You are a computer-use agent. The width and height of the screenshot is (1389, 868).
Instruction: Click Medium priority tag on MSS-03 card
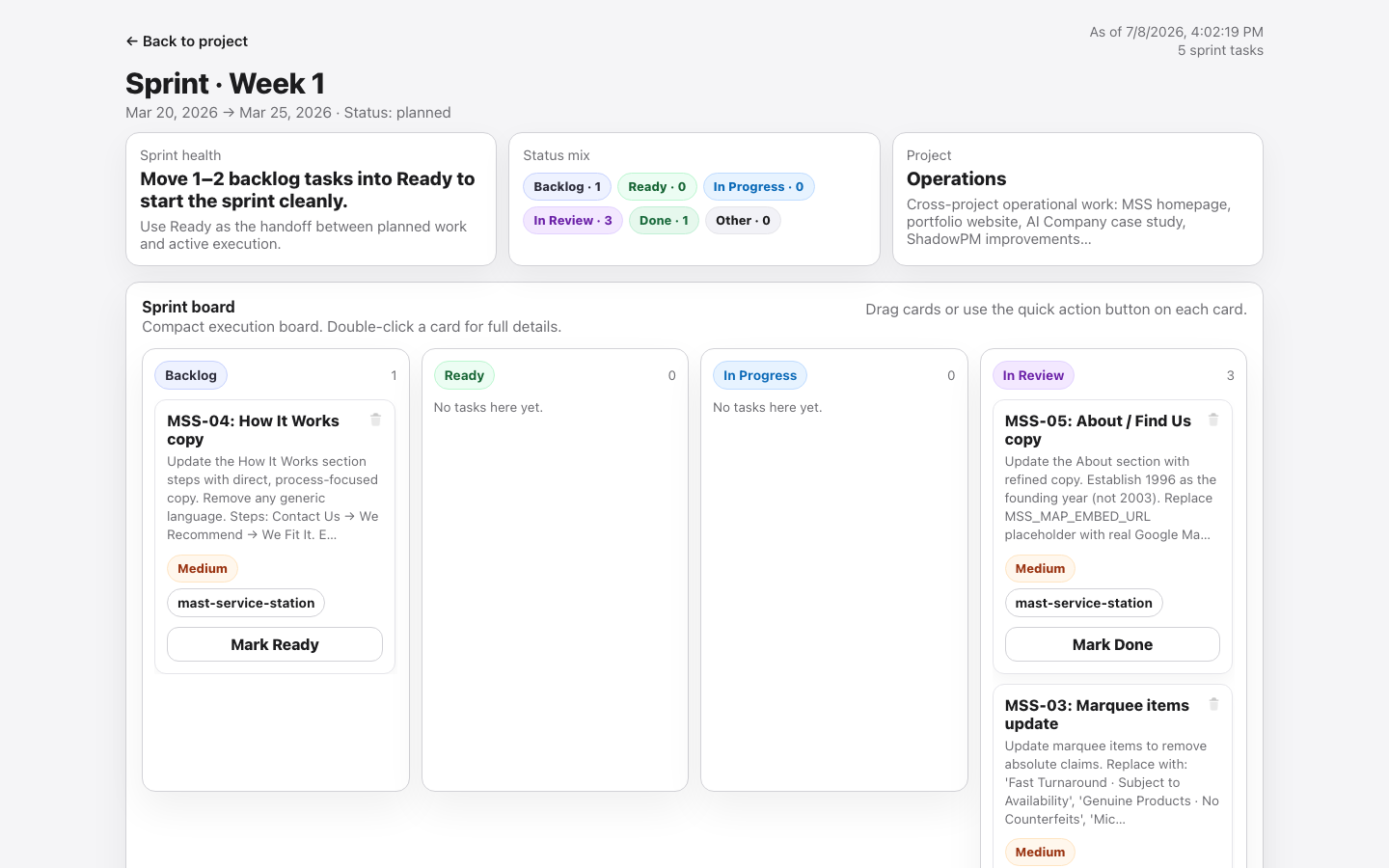[1040, 853]
